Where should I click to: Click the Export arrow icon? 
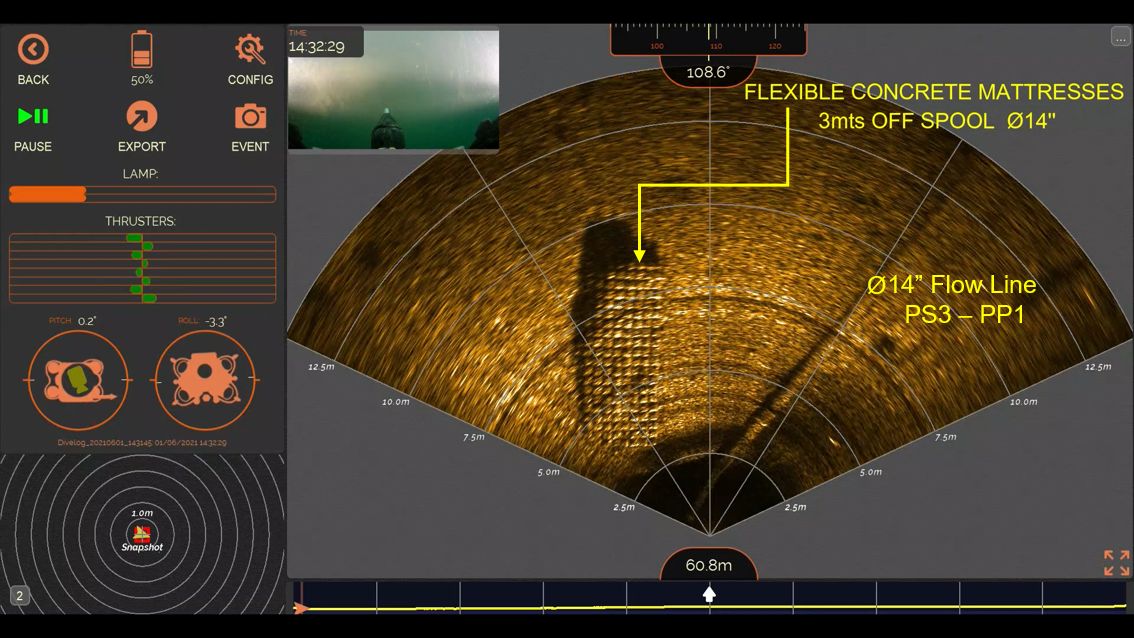coord(141,117)
